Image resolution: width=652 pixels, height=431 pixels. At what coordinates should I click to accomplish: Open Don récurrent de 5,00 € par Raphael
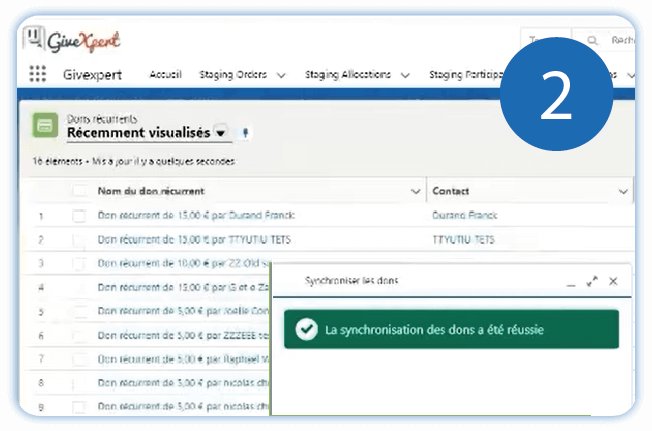click(x=183, y=359)
